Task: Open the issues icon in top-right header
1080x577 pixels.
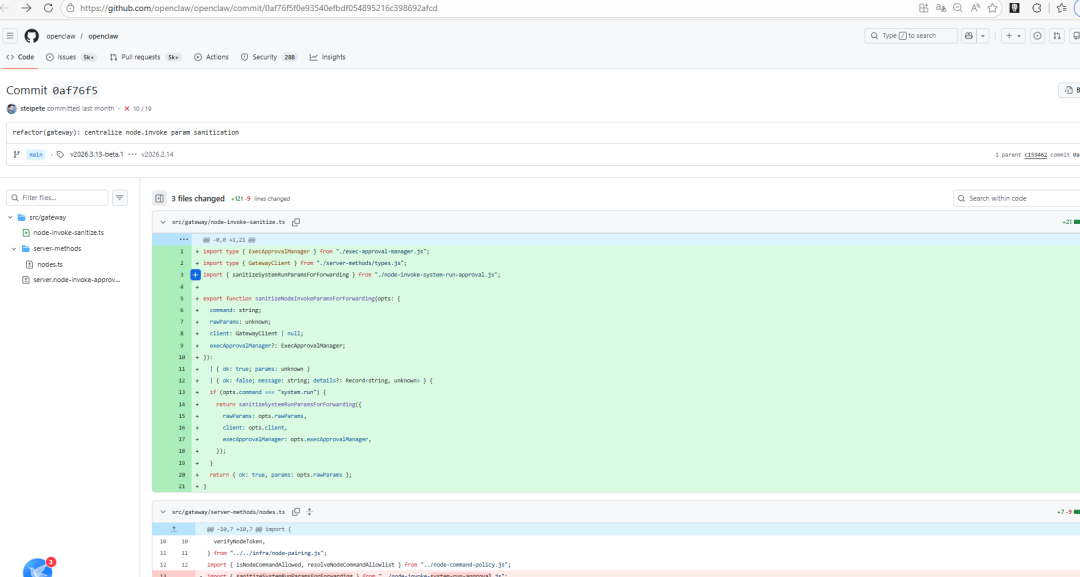Action: 1037,36
